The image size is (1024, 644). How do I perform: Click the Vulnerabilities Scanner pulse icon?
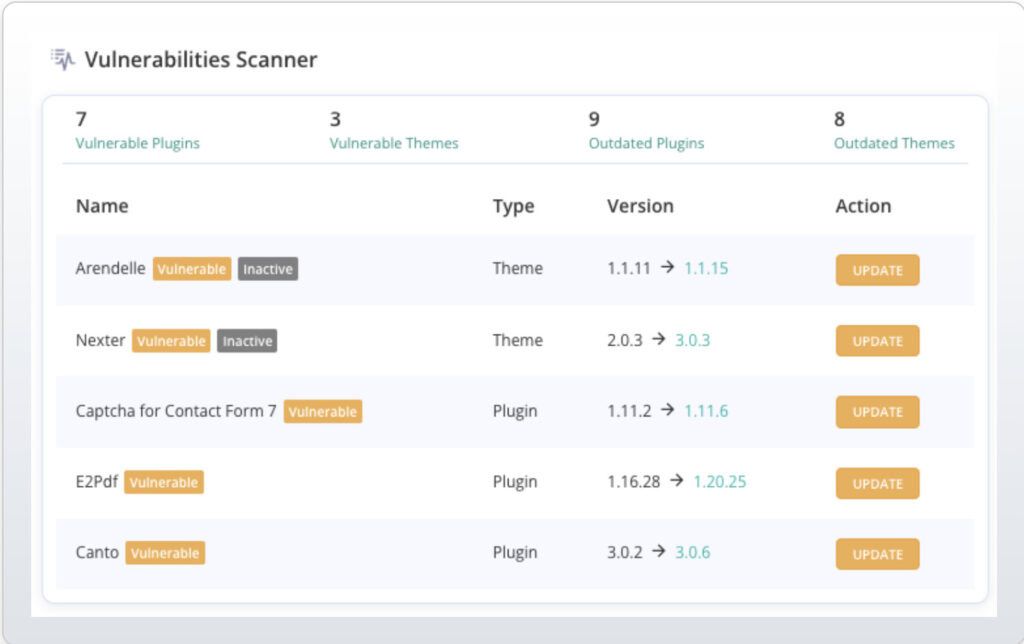point(63,59)
